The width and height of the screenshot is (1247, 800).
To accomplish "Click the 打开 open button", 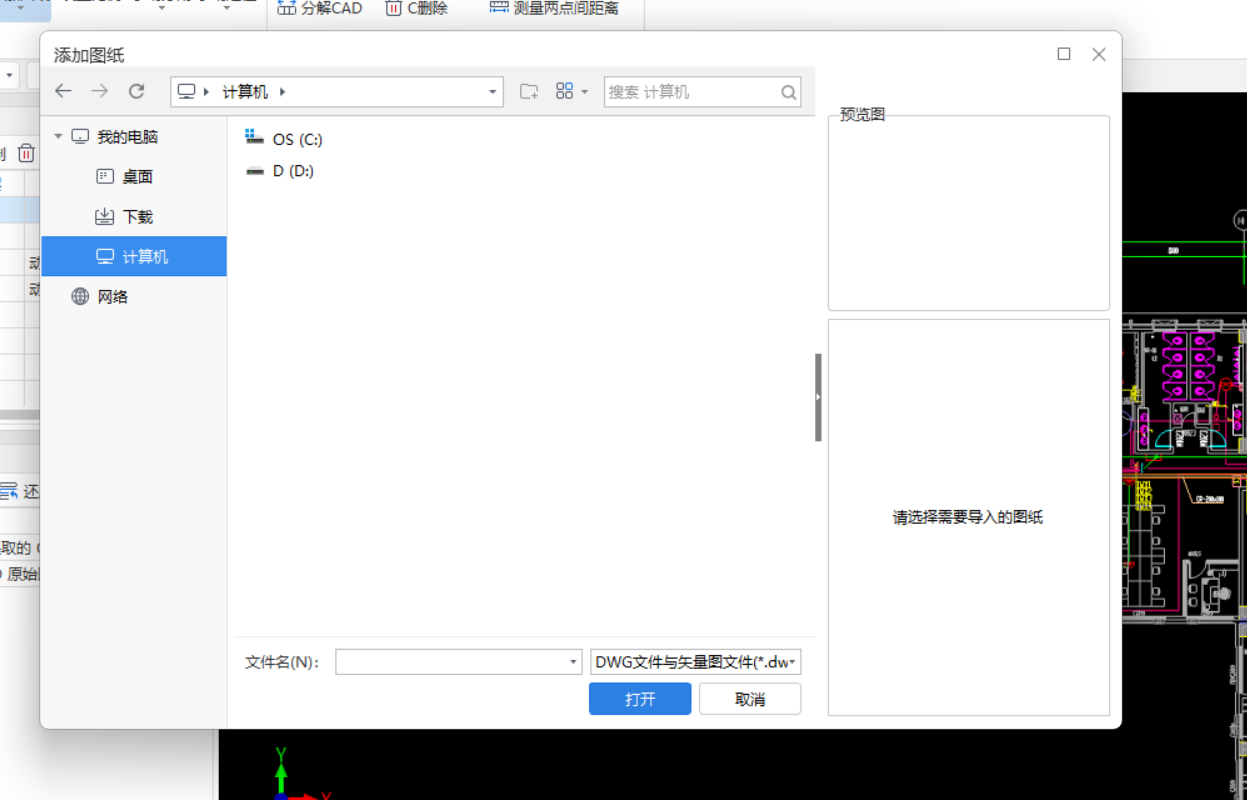I will [x=639, y=698].
